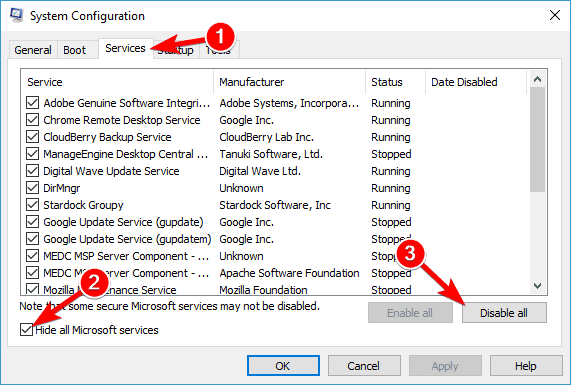Click the scroll up arrow of services list
The height and width of the screenshot is (385, 571).
tap(537, 79)
